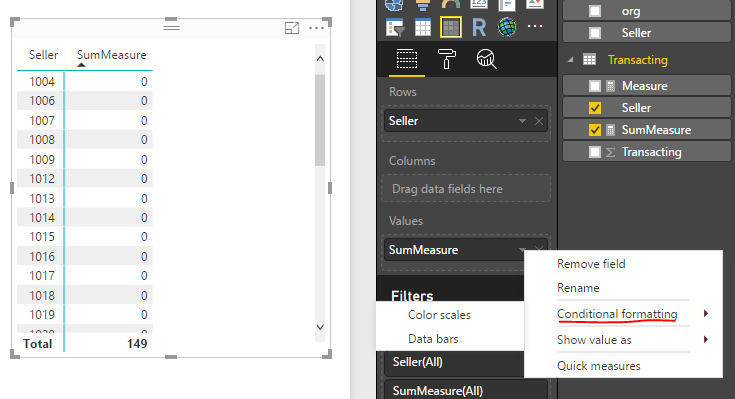Click seller cell 1015

[42, 237]
